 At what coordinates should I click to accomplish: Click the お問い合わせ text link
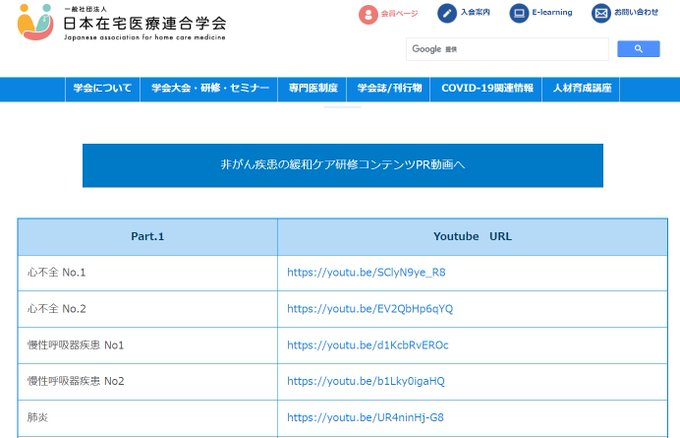tap(636, 12)
